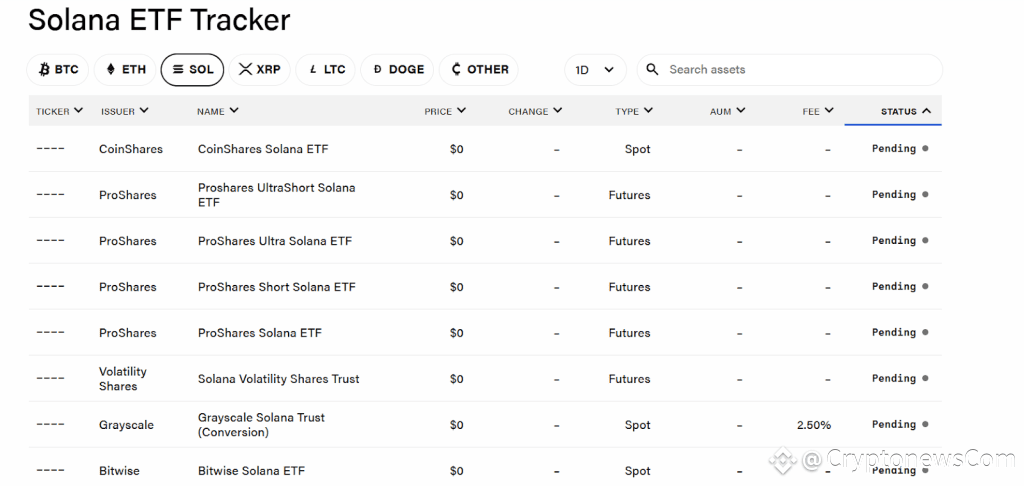Click the SOL filter chip
This screenshot has height=486, width=1024.
tap(192, 70)
